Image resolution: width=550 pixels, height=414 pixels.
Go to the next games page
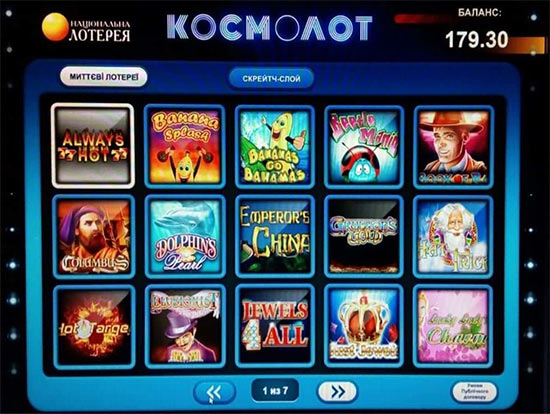tap(337, 392)
